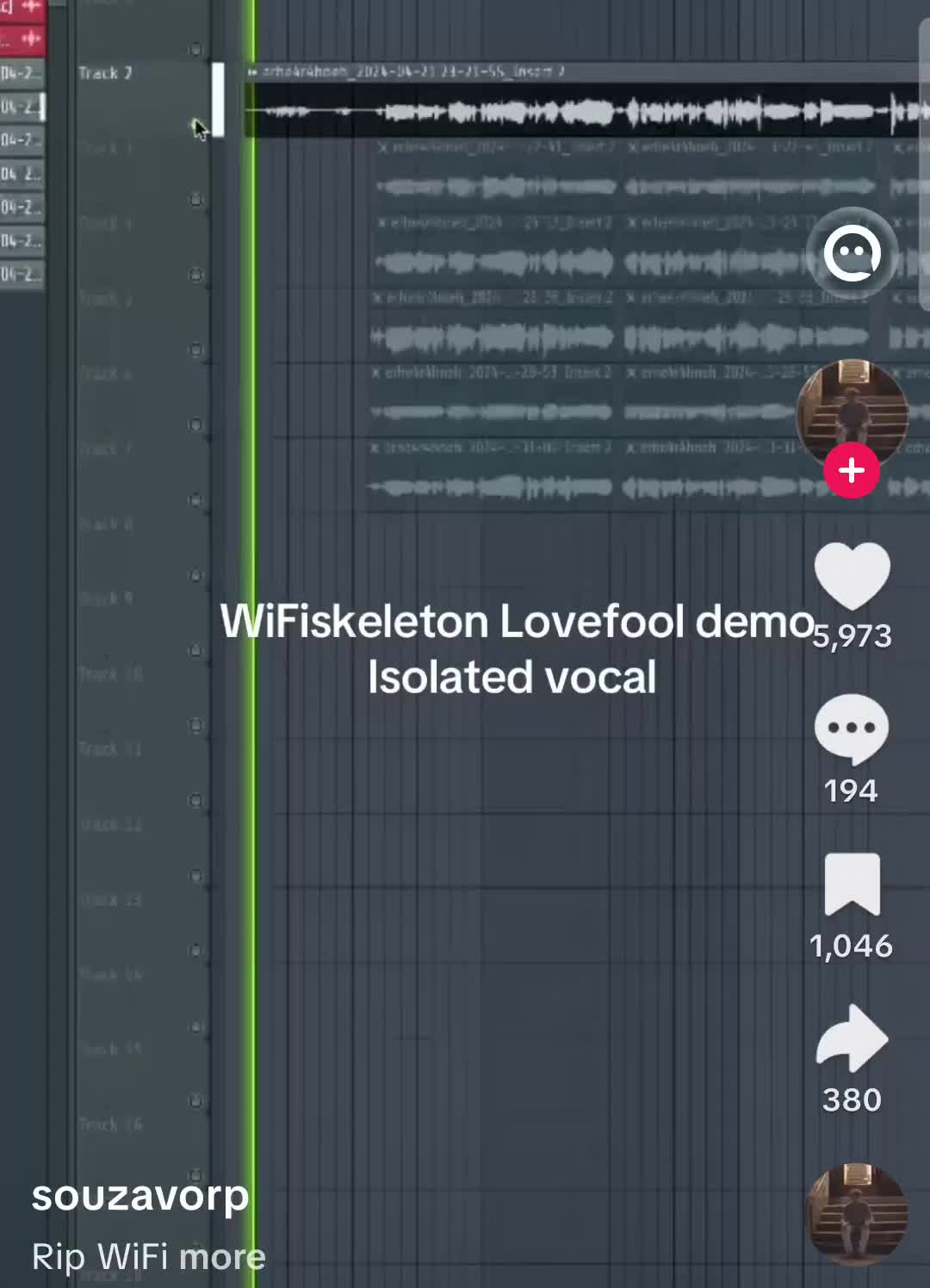Image resolution: width=930 pixels, height=1288 pixels.
Task: Select the "Track 16" label
Action: pos(111,1124)
